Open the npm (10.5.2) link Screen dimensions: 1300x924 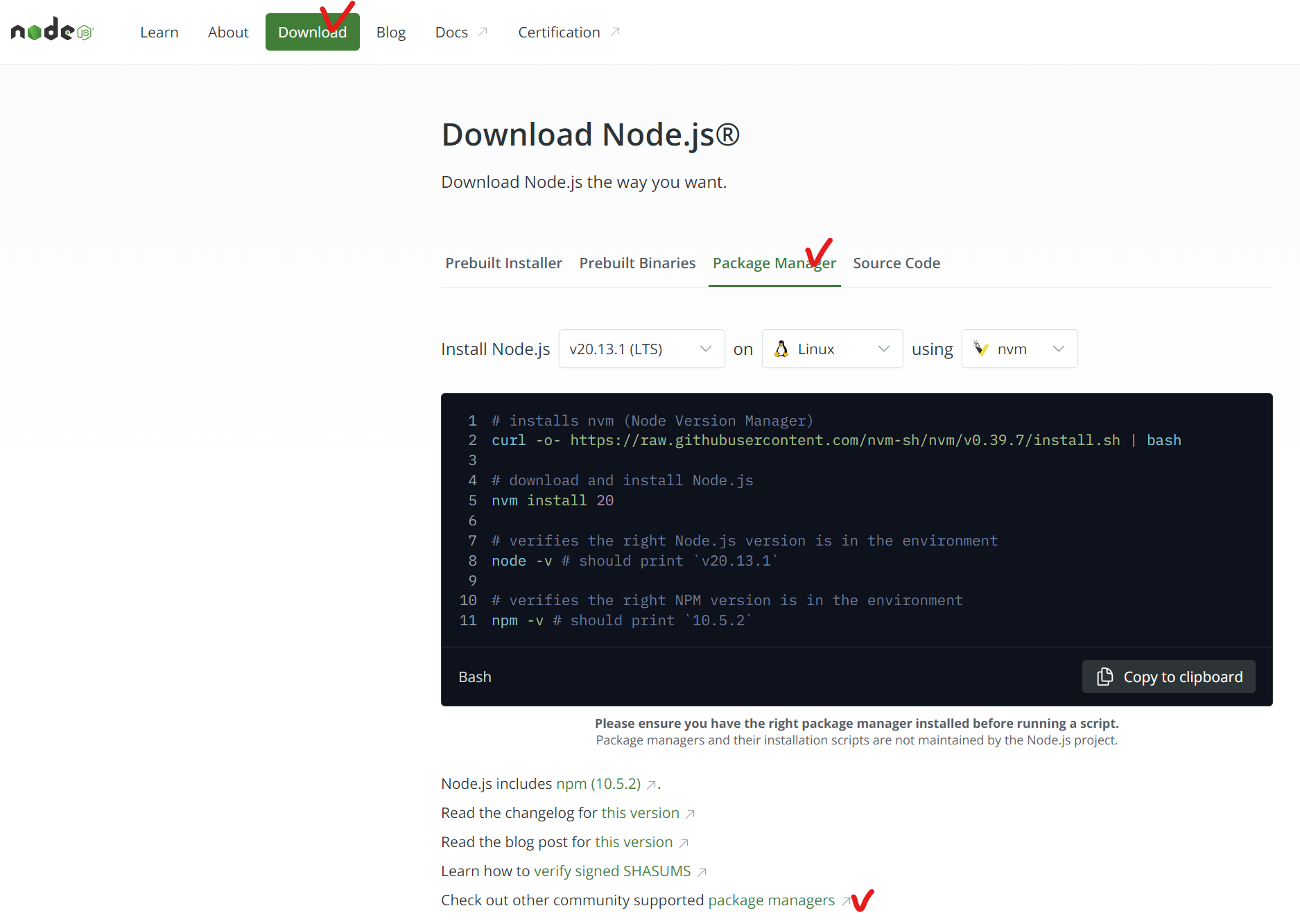[598, 783]
